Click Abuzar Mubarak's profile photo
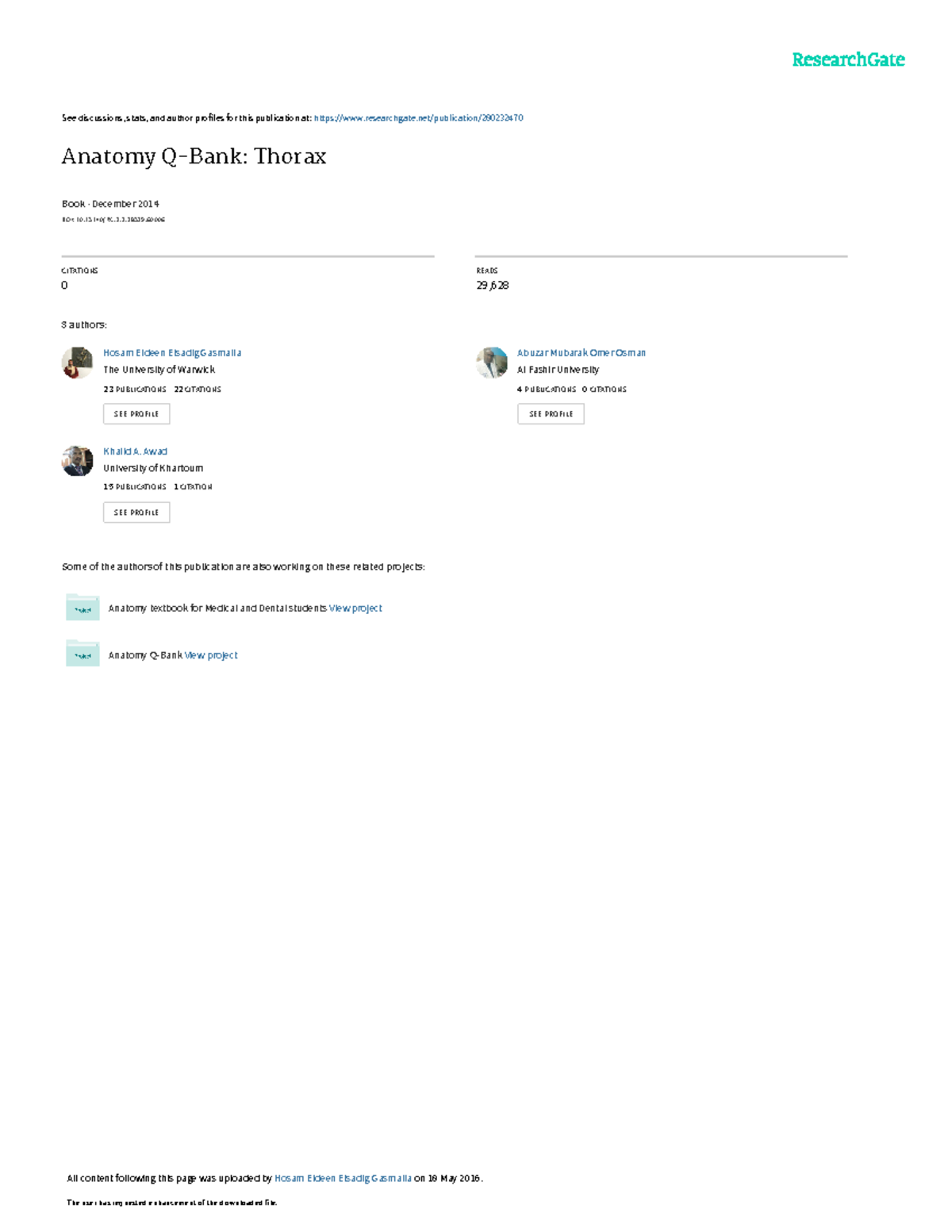 coord(490,362)
